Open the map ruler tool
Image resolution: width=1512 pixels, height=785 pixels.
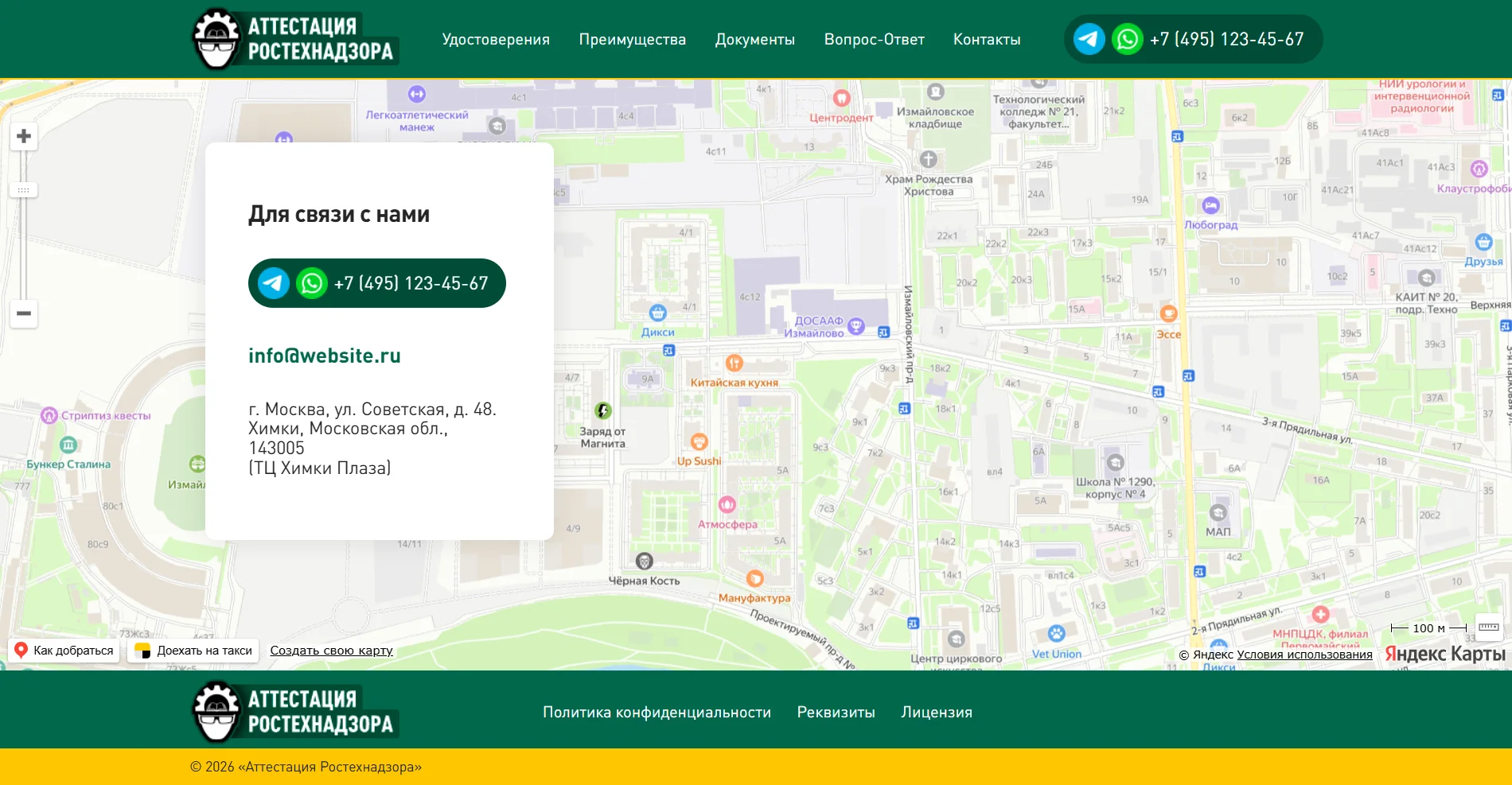(x=1489, y=627)
